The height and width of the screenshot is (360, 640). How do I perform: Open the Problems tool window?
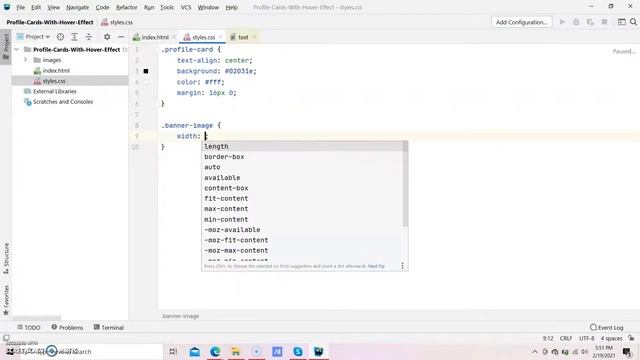tap(67, 327)
